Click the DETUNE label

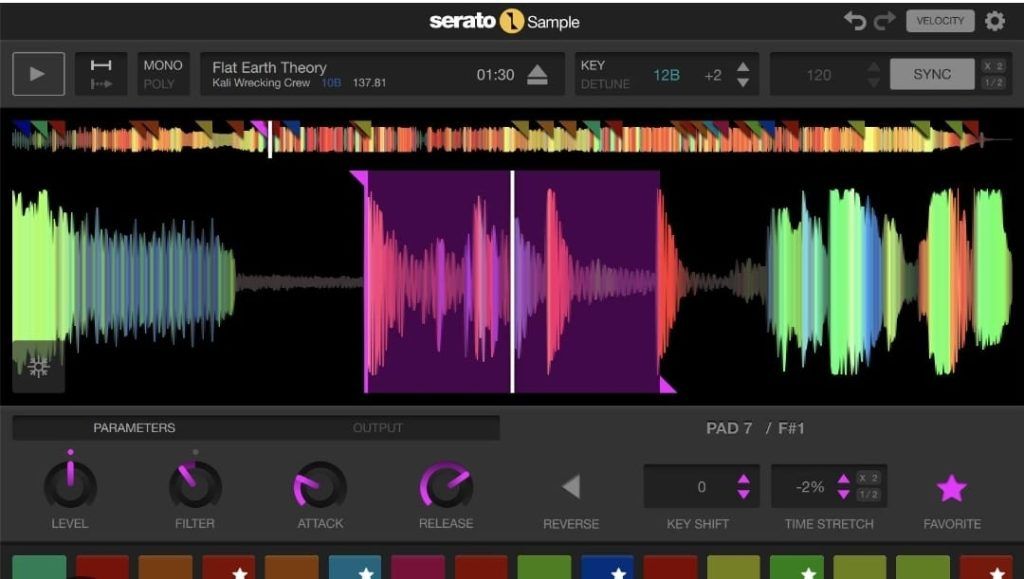605,84
